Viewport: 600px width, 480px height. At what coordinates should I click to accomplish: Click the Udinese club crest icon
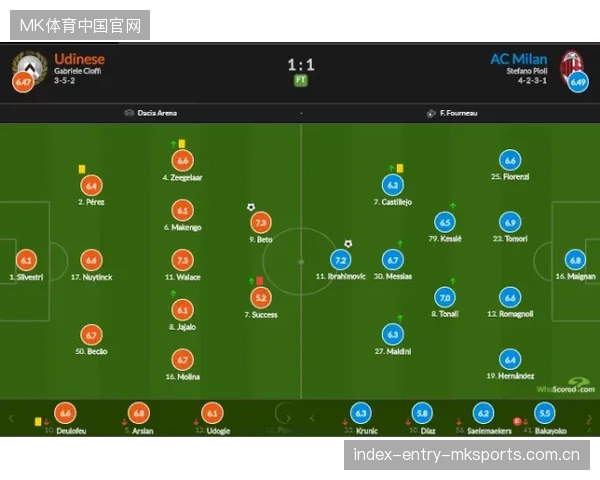(30, 68)
